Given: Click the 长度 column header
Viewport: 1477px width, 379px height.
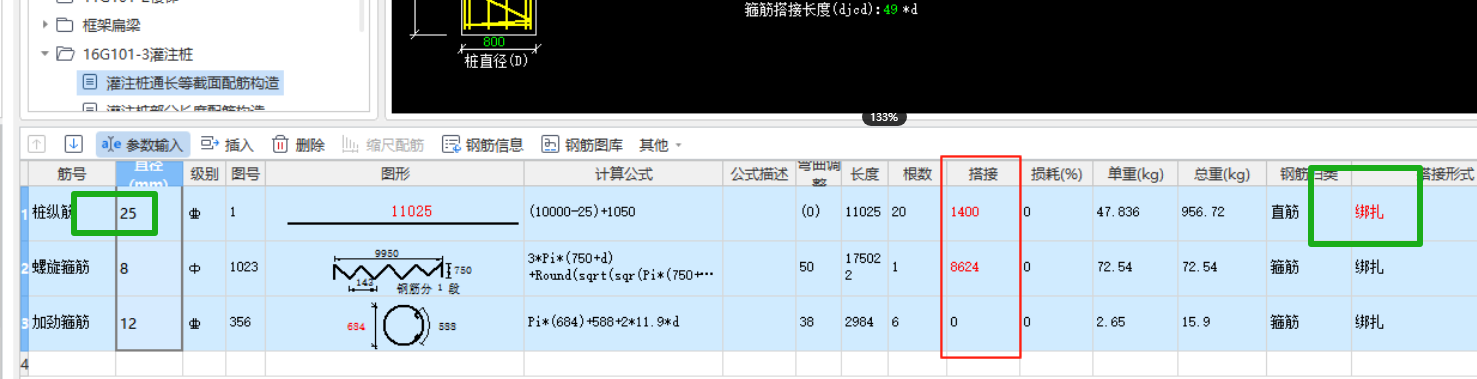Looking at the screenshot, I should (865, 173).
